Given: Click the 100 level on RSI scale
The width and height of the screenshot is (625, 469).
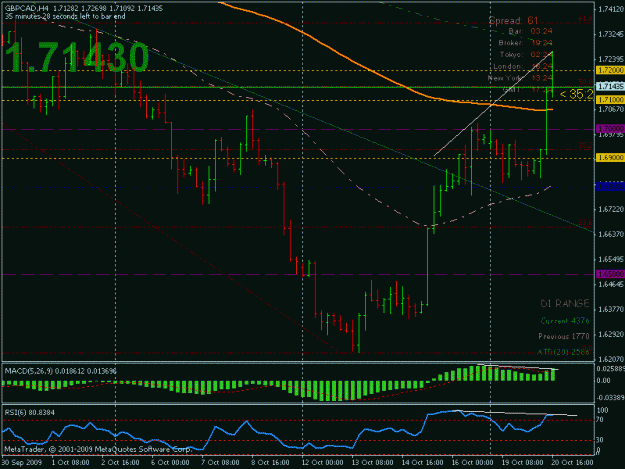Looking at the screenshot, I should (603, 410).
